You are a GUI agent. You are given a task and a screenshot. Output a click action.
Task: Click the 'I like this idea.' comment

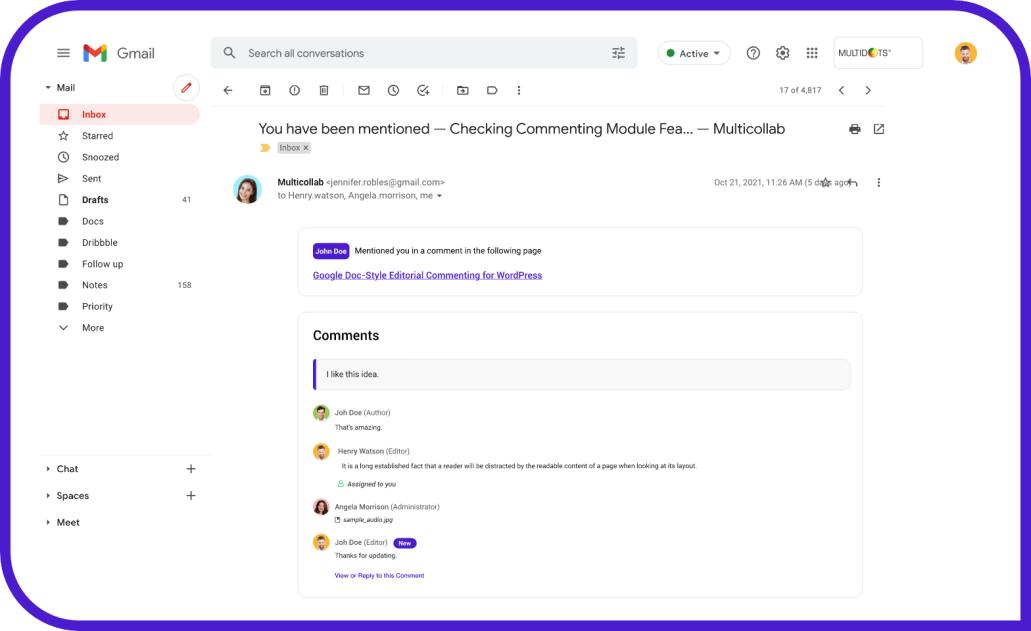[x=582, y=374]
